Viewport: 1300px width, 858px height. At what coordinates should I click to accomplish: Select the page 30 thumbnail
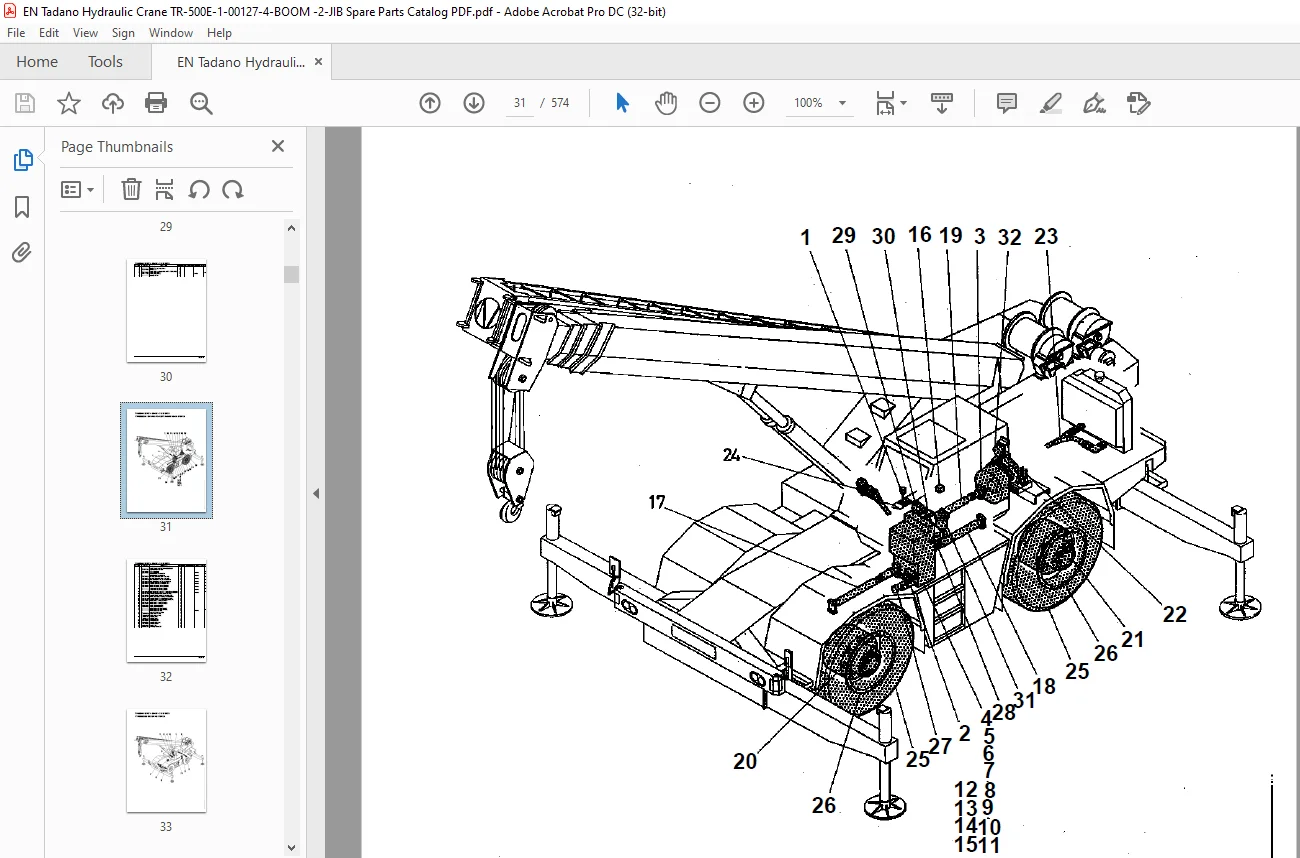166,311
